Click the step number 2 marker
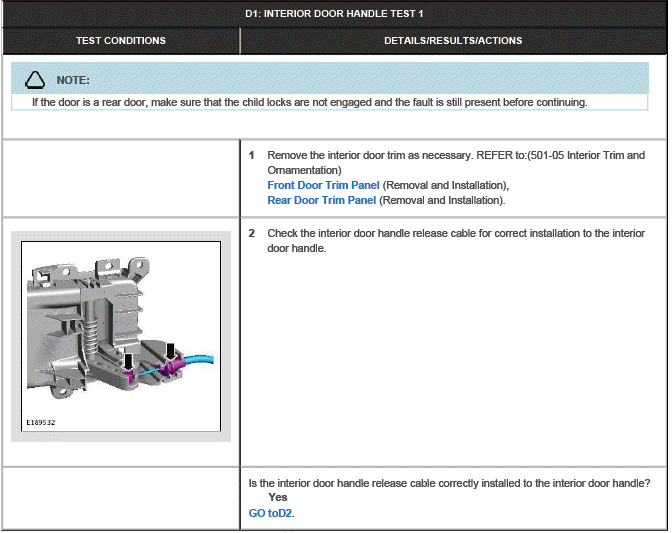The width and height of the screenshot is (672, 533). pos(252,233)
